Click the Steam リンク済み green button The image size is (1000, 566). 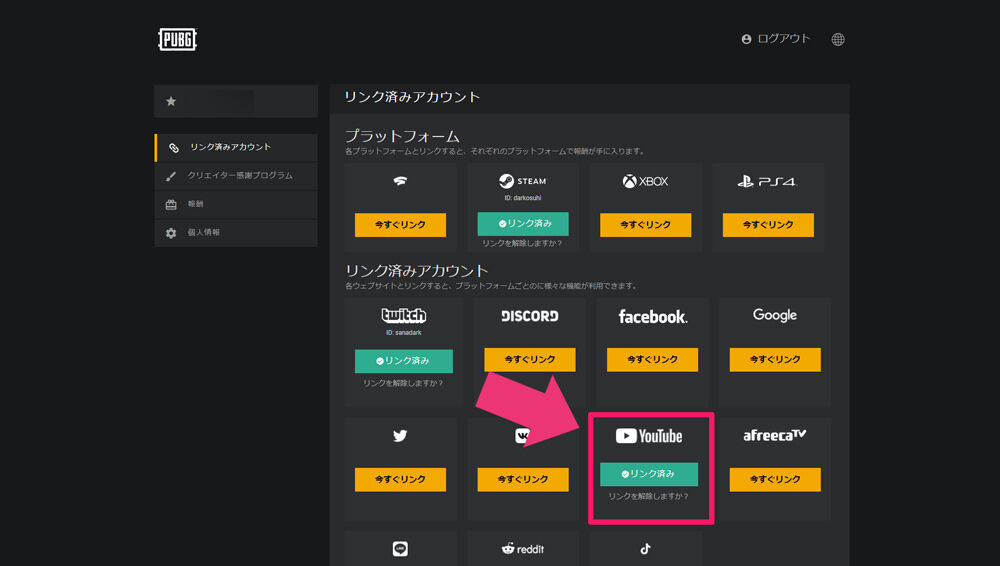coord(523,223)
